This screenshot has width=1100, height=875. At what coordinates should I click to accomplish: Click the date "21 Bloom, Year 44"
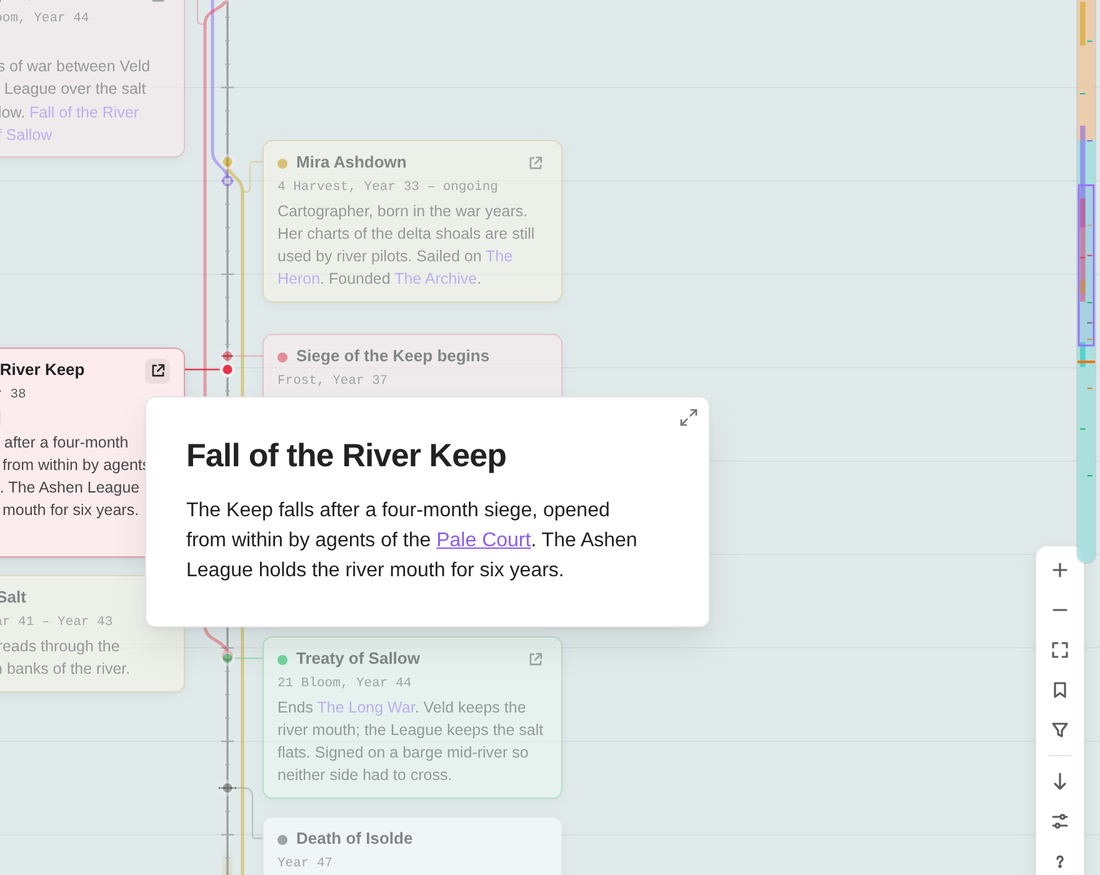(x=344, y=682)
